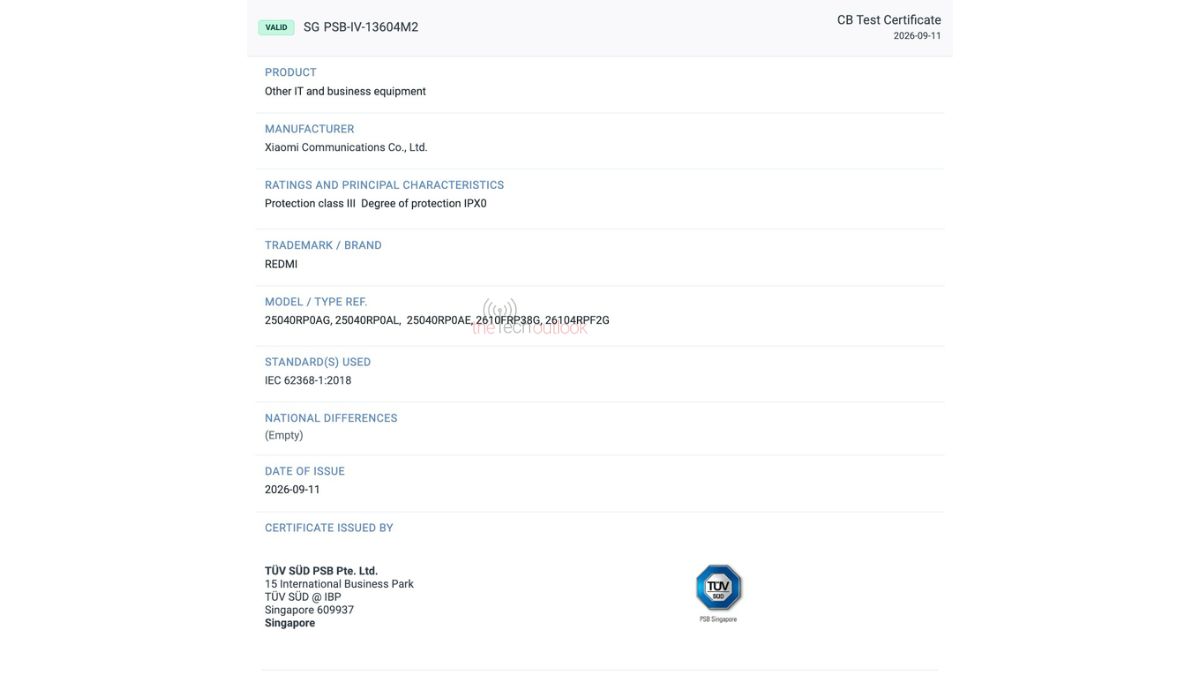
Task: Select the Protection class III text
Action: tap(310, 203)
